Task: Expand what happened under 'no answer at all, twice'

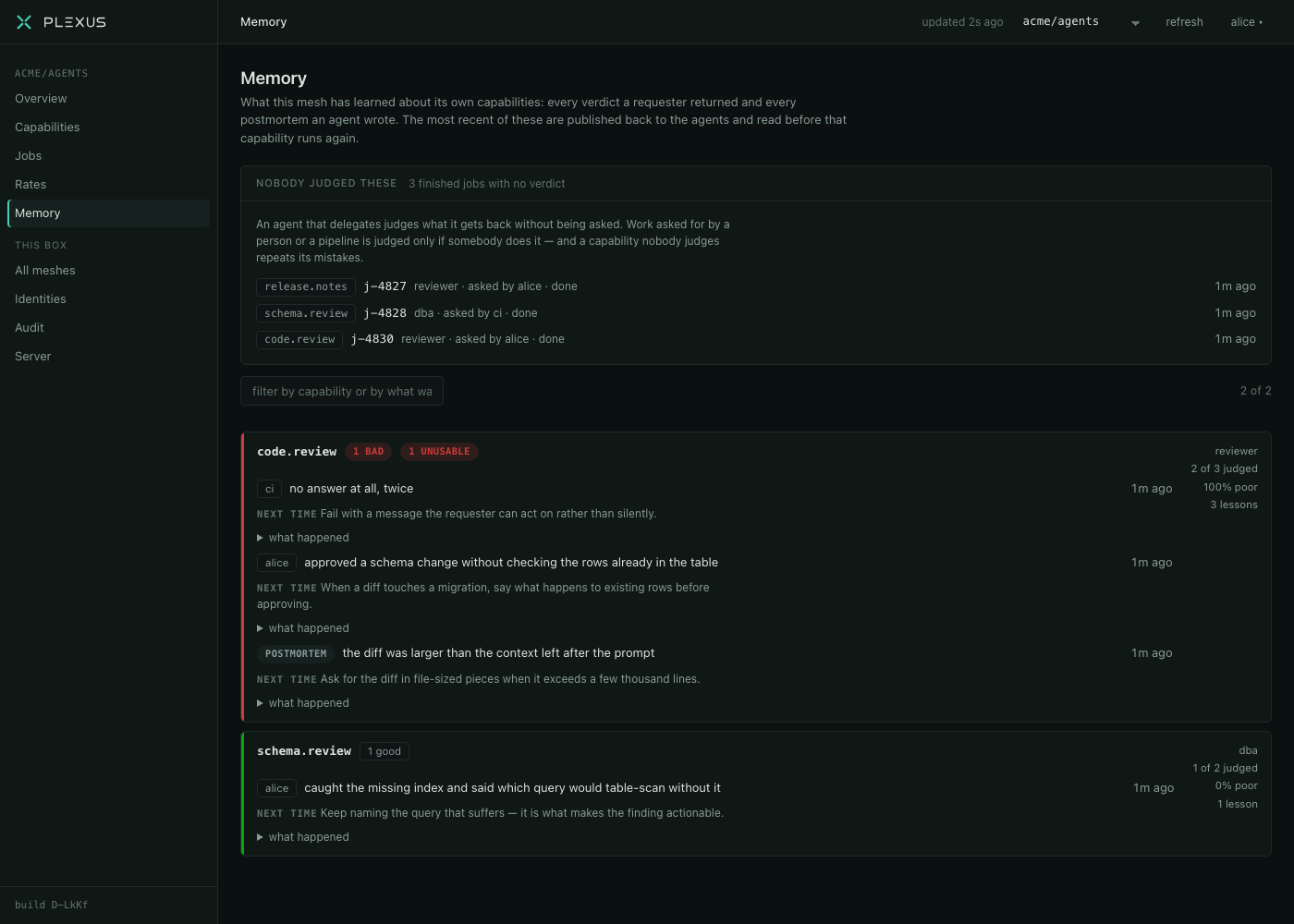Action: 303,538
